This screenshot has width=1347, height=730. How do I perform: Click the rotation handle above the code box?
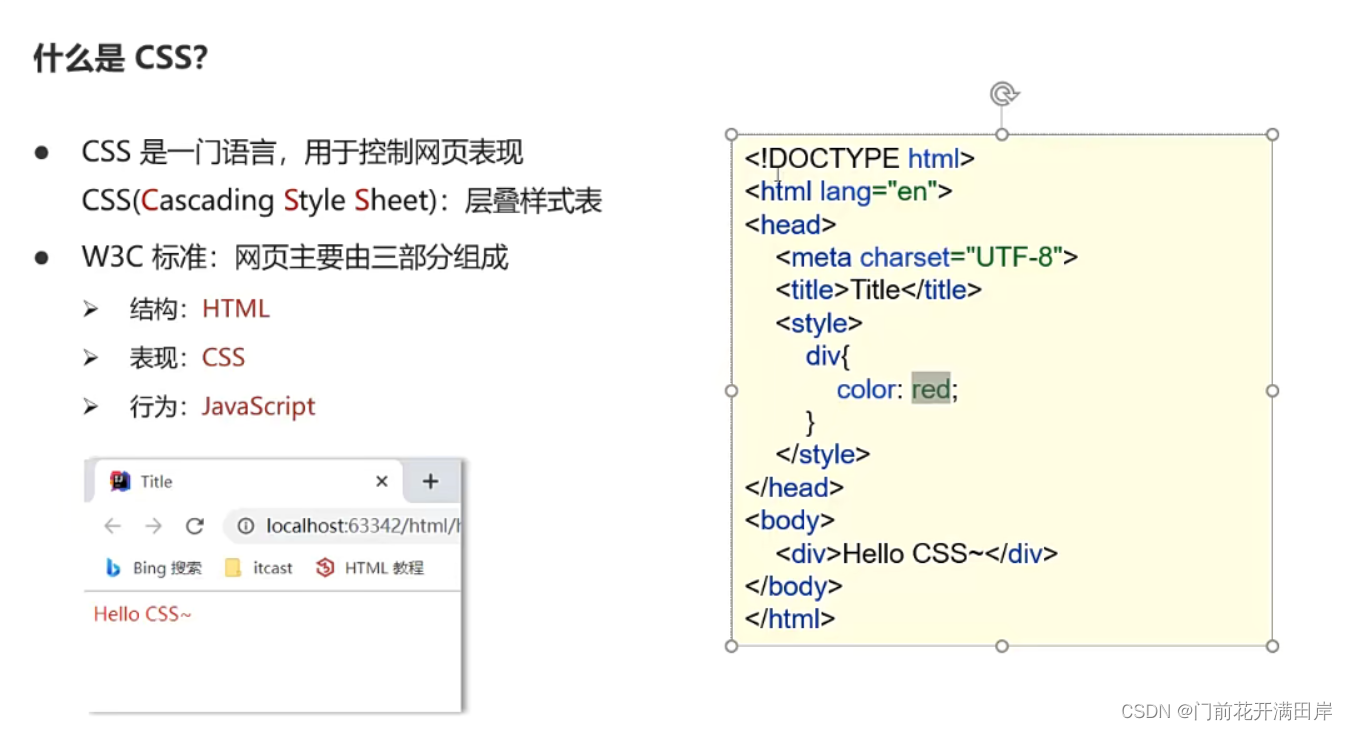point(1003,94)
